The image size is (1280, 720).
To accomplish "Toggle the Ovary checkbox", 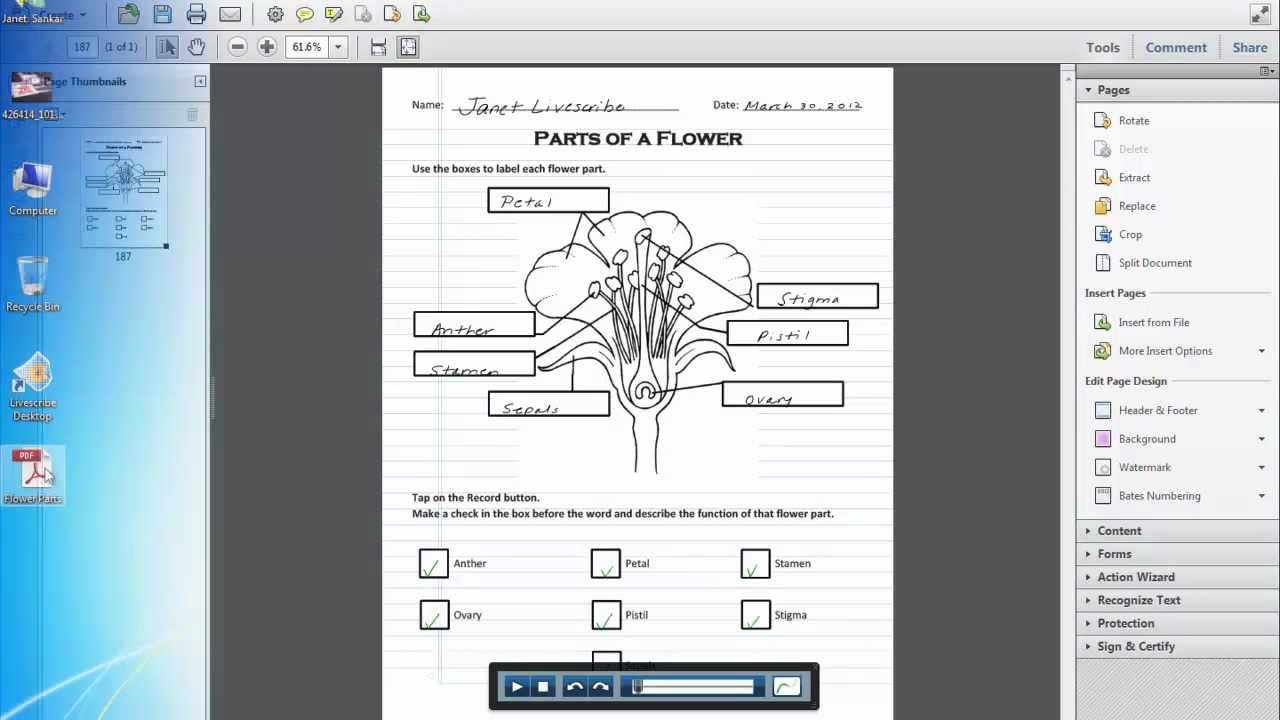I will (434, 615).
